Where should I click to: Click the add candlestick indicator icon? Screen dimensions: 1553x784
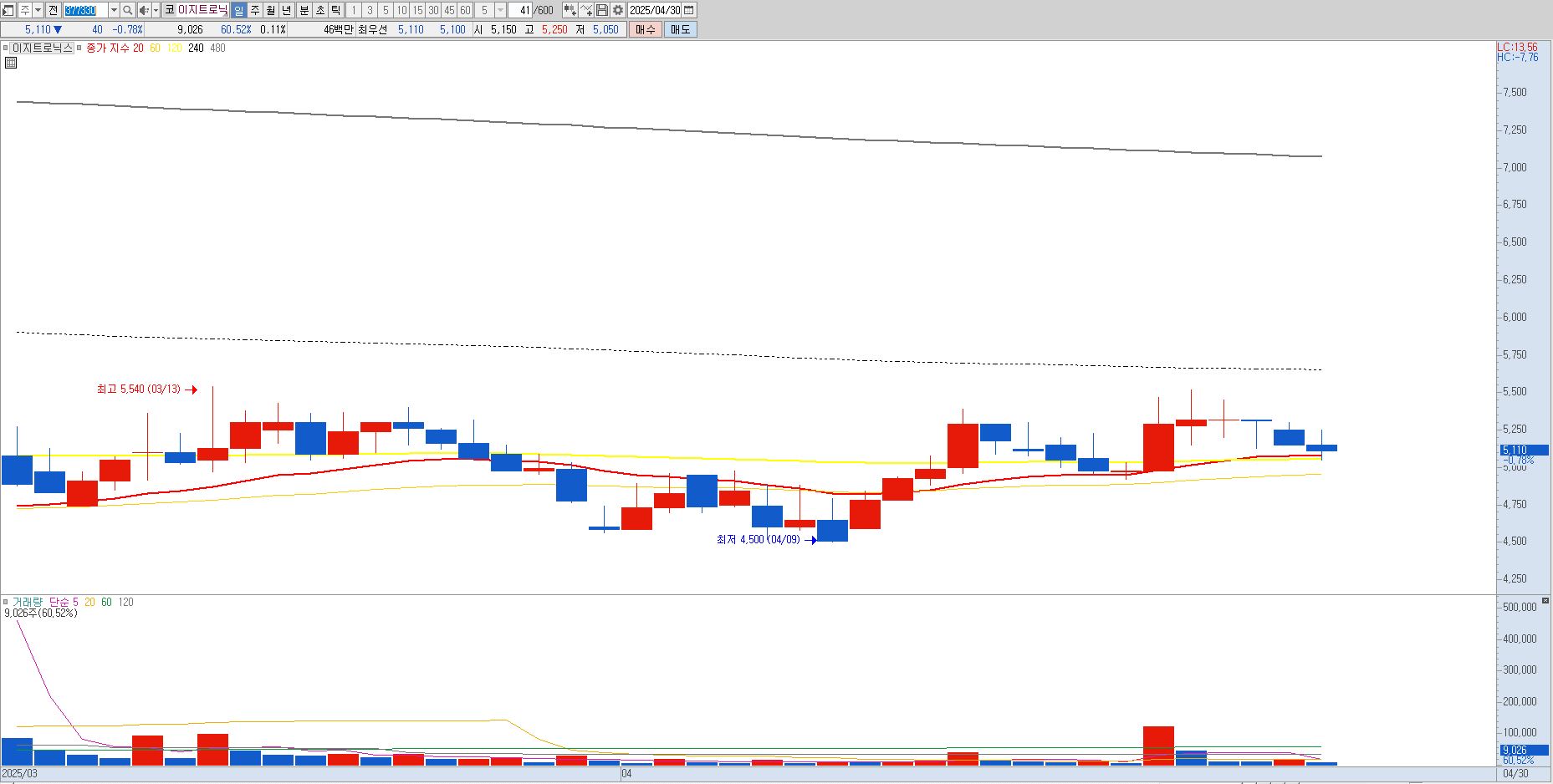click(x=570, y=10)
